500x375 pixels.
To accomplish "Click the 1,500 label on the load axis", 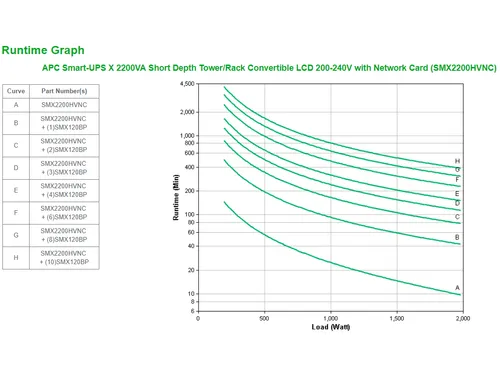I will pos(397,318).
